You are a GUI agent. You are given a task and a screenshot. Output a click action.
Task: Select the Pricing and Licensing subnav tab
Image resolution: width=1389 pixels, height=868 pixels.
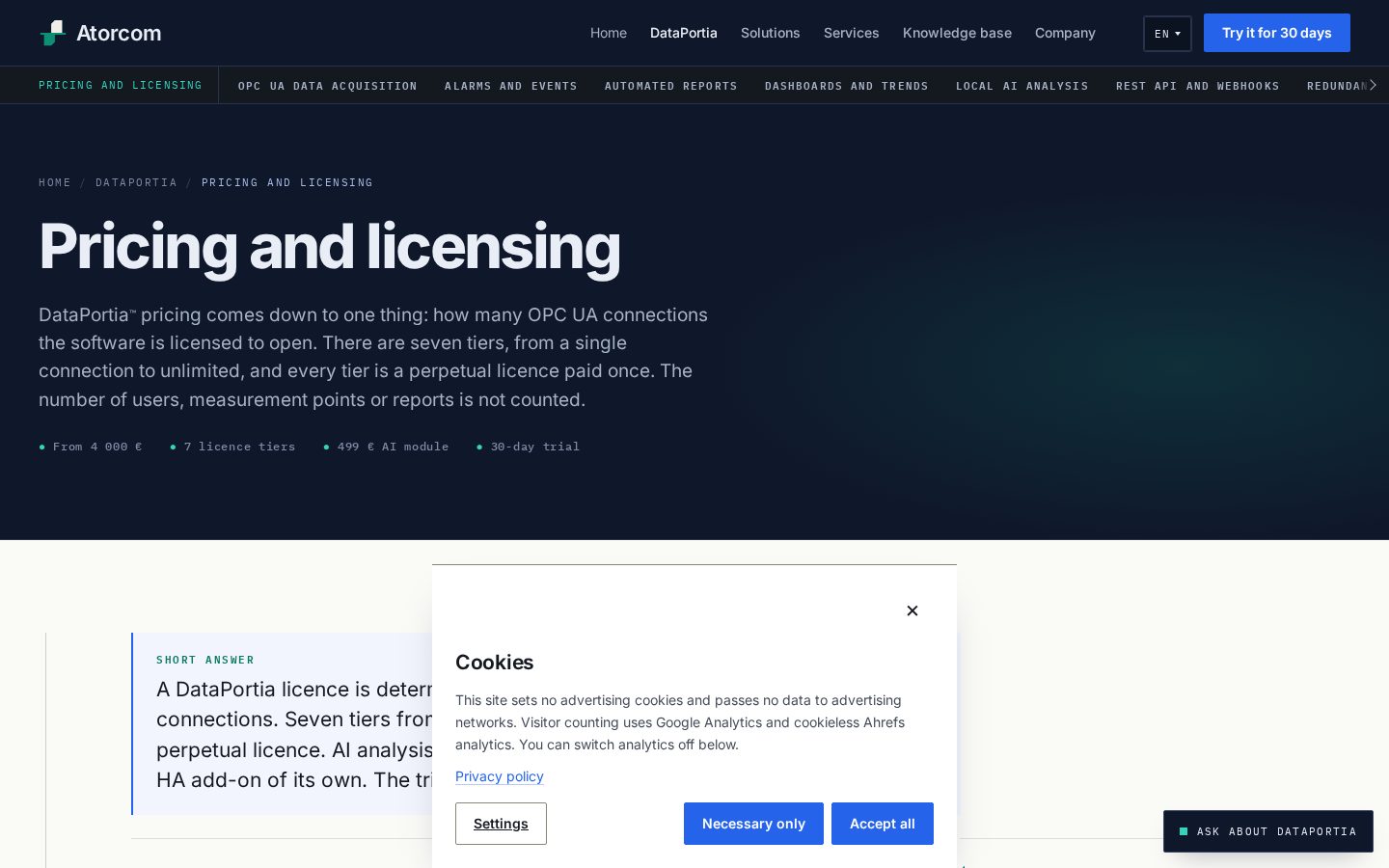point(121,85)
